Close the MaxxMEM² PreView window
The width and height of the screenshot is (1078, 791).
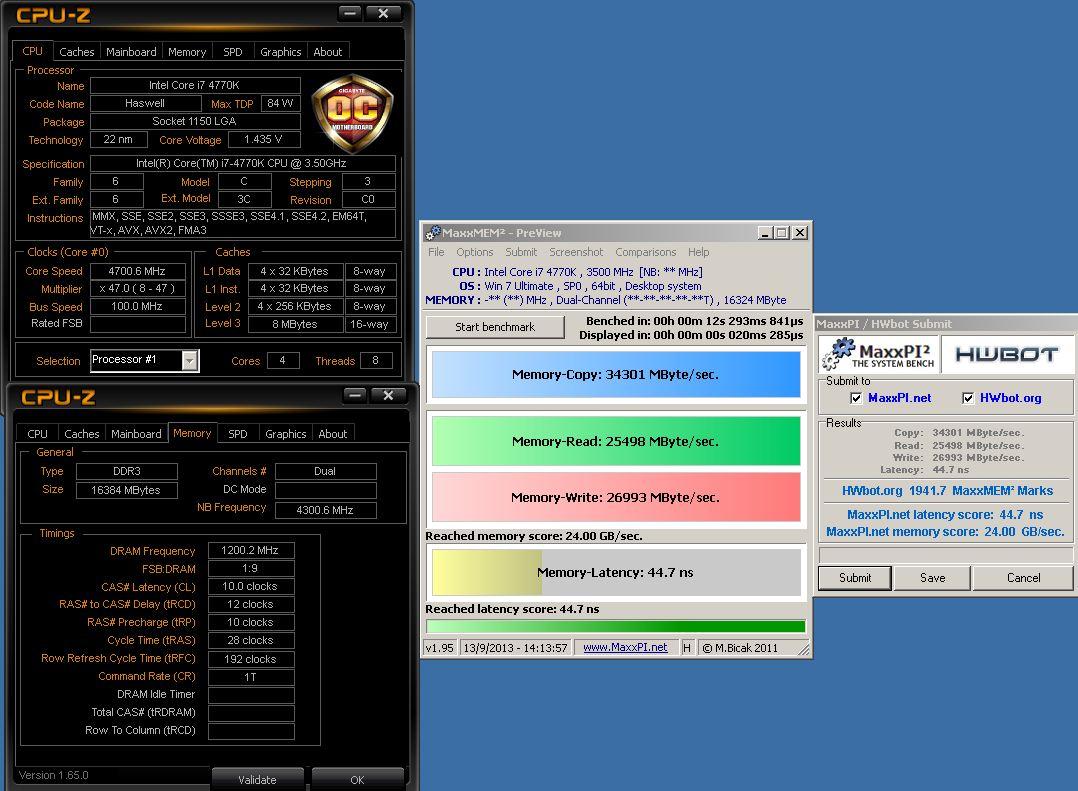[x=800, y=233]
